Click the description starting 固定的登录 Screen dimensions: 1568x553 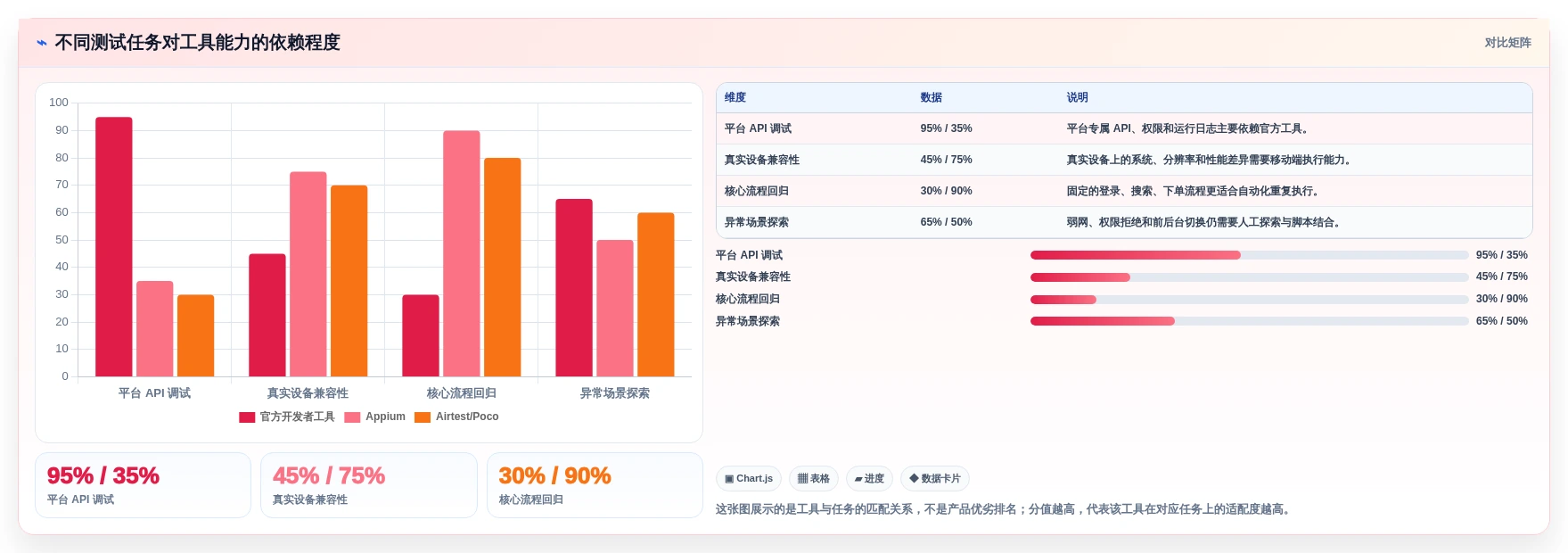coord(1194,191)
